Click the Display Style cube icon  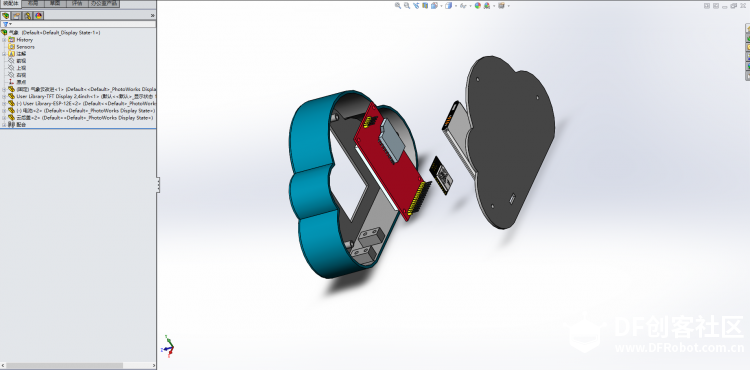[x=449, y=6]
